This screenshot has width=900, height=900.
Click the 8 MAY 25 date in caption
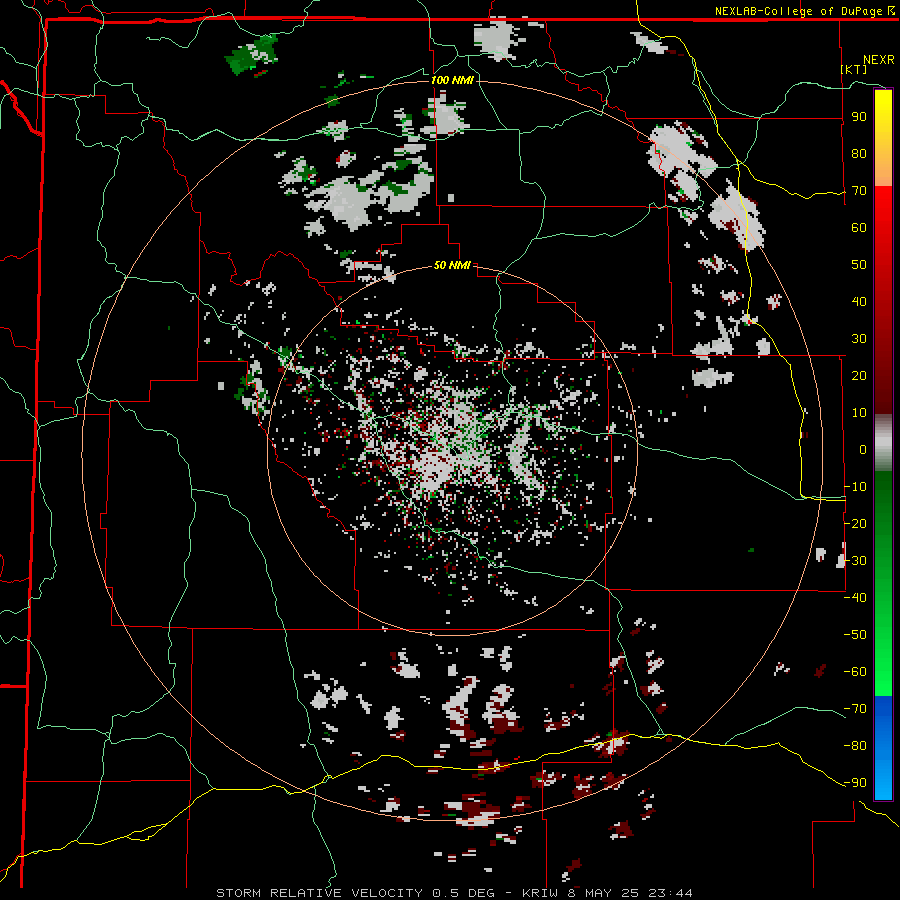602,893
